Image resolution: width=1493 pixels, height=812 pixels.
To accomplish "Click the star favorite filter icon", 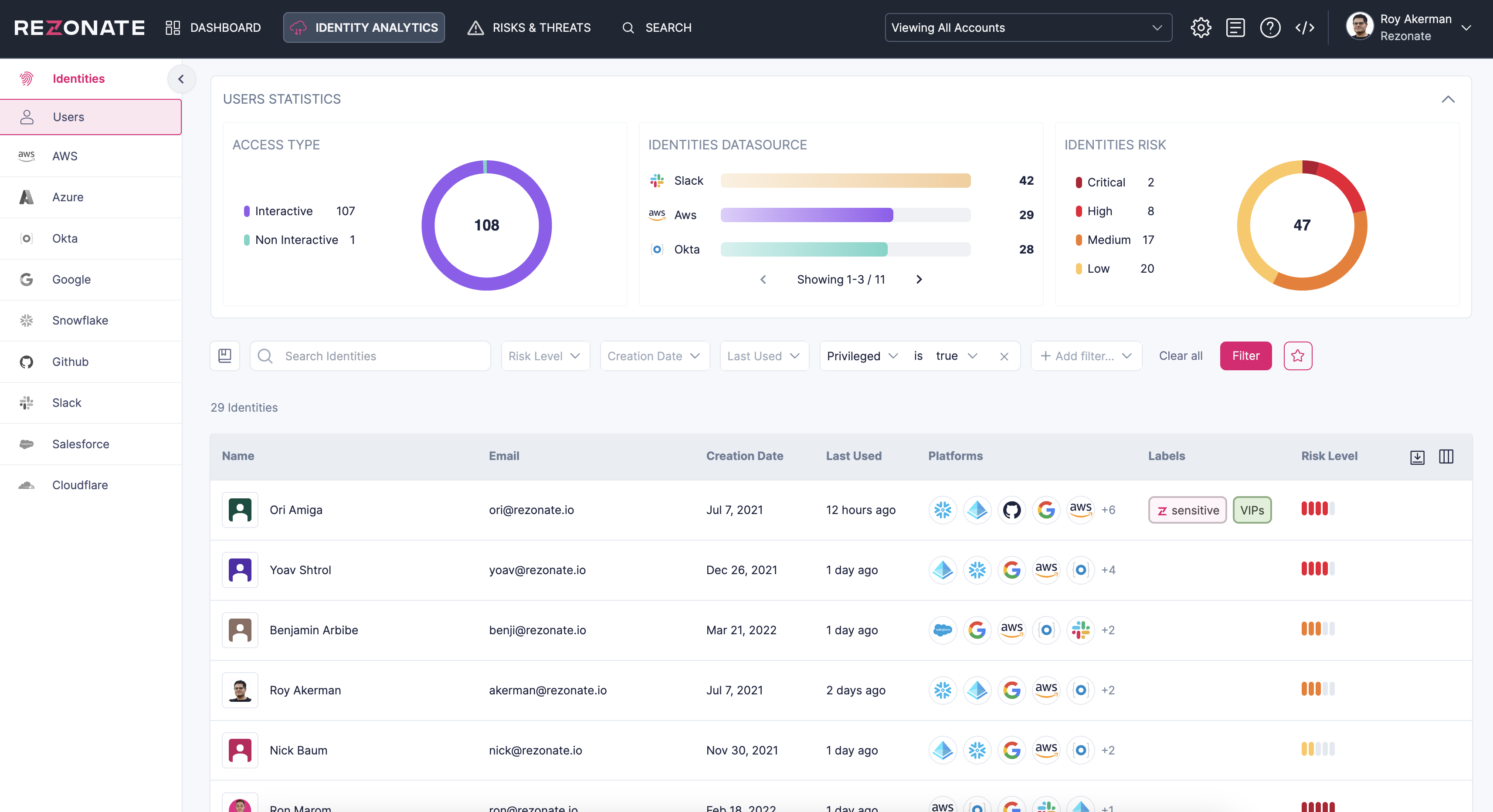I will click(x=1297, y=355).
